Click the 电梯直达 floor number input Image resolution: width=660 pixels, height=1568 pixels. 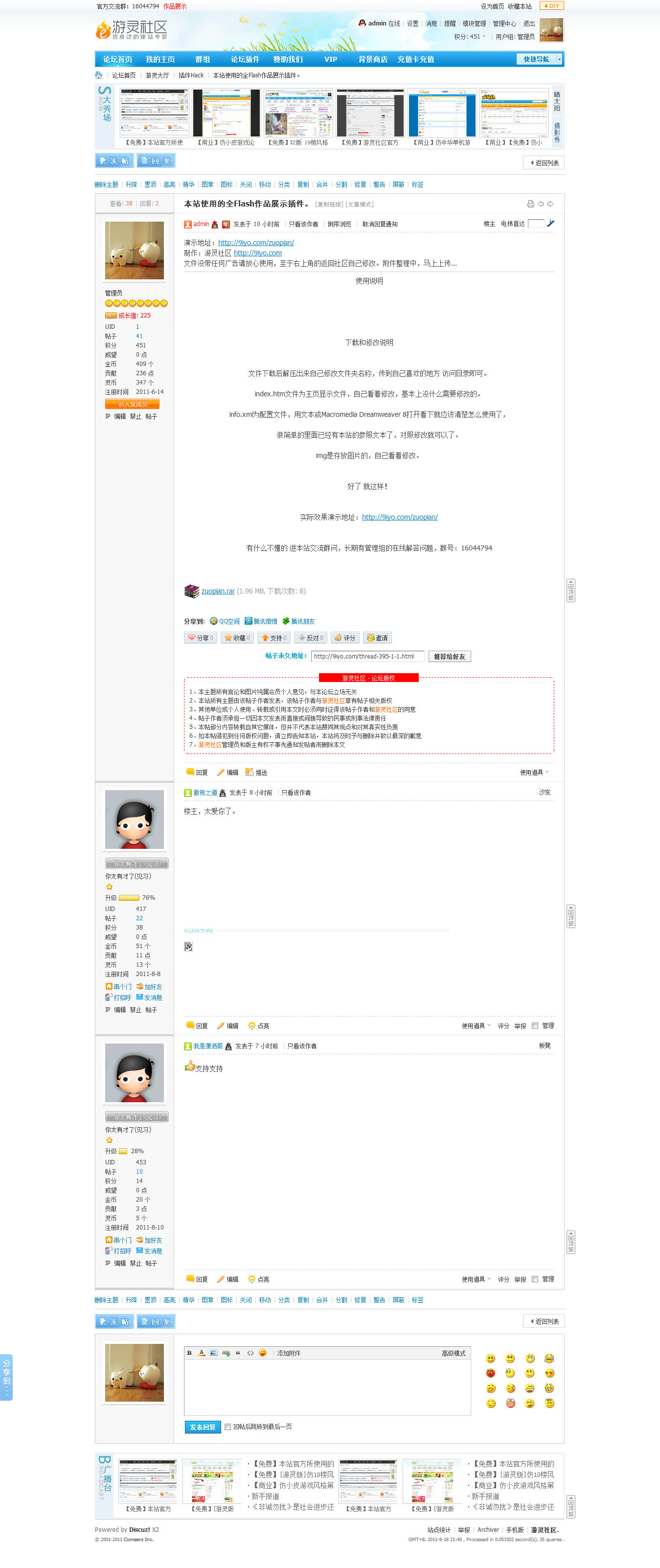point(536,224)
